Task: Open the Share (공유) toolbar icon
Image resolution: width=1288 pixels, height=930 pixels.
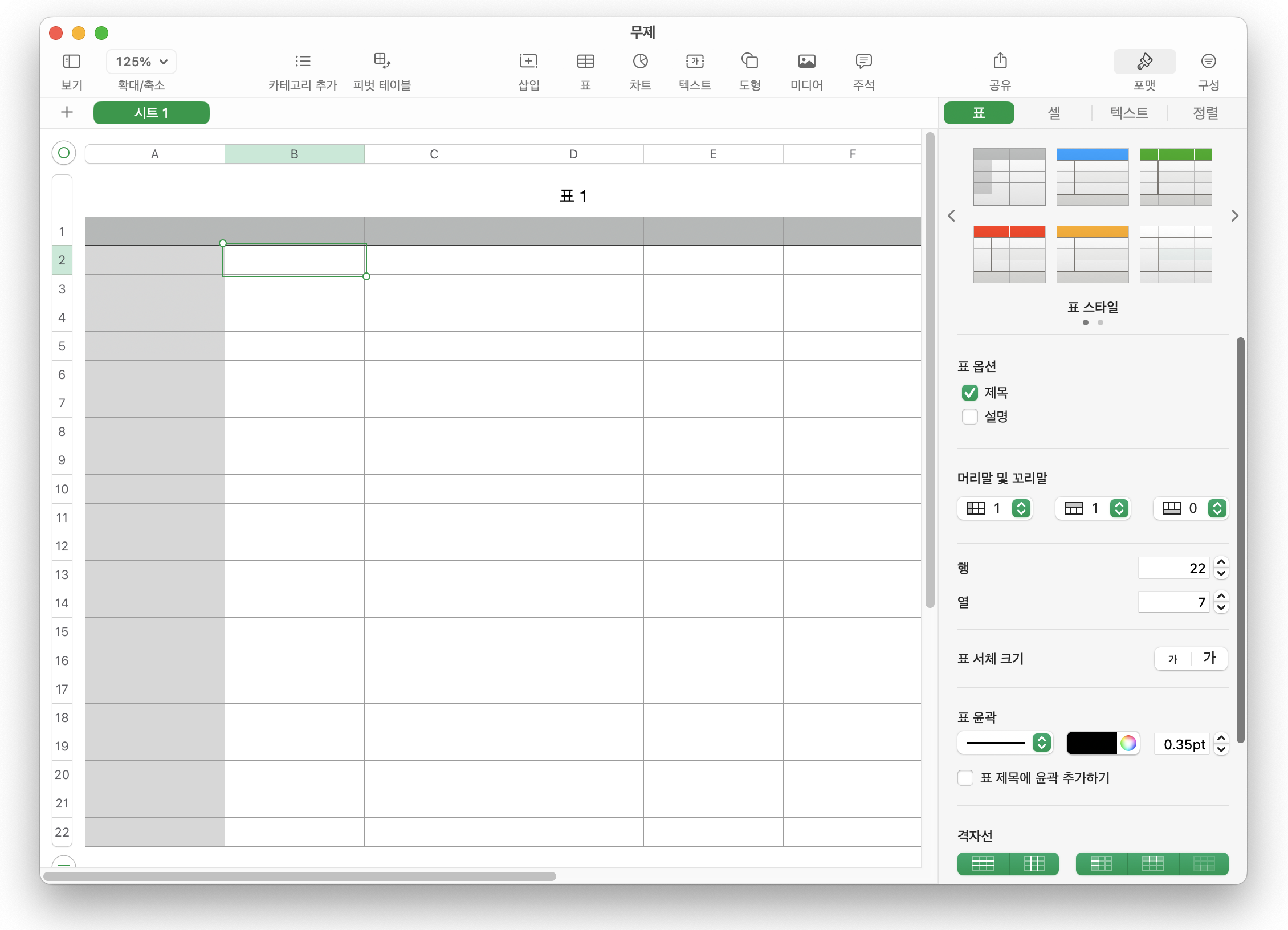Action: pos(1000,61)
